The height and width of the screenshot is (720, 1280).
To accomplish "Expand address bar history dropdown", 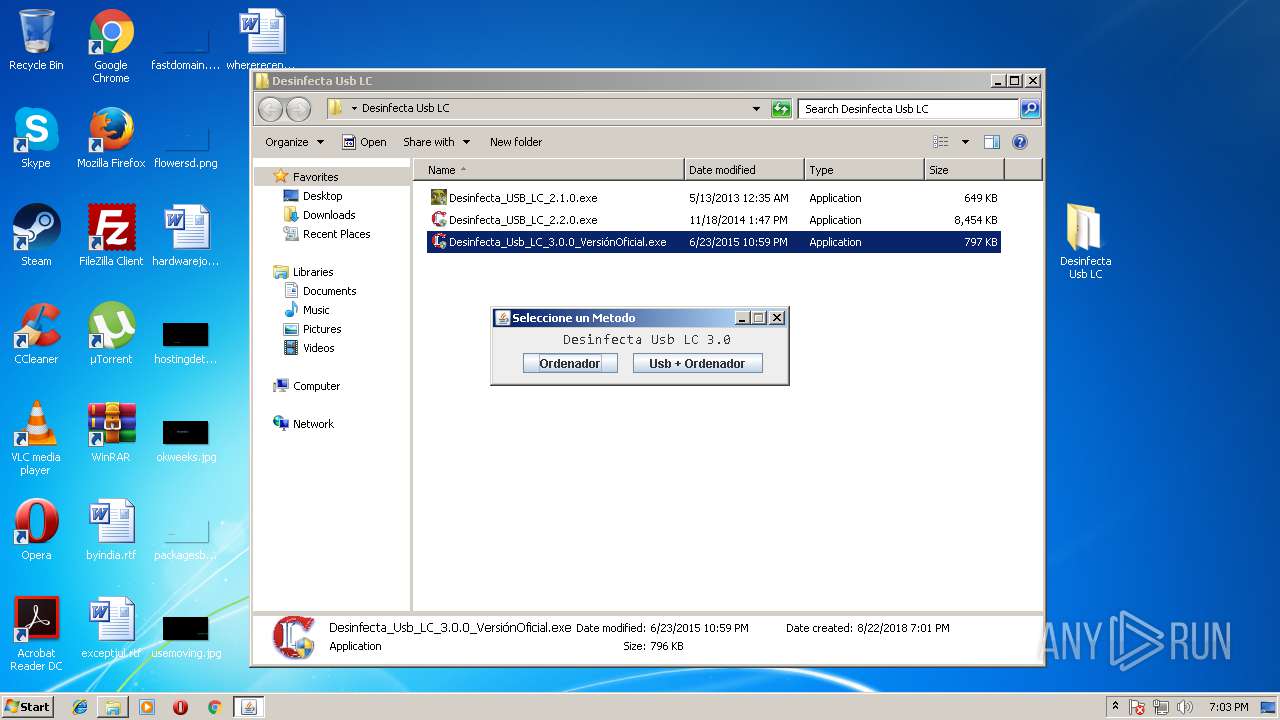I will point(756,109).
